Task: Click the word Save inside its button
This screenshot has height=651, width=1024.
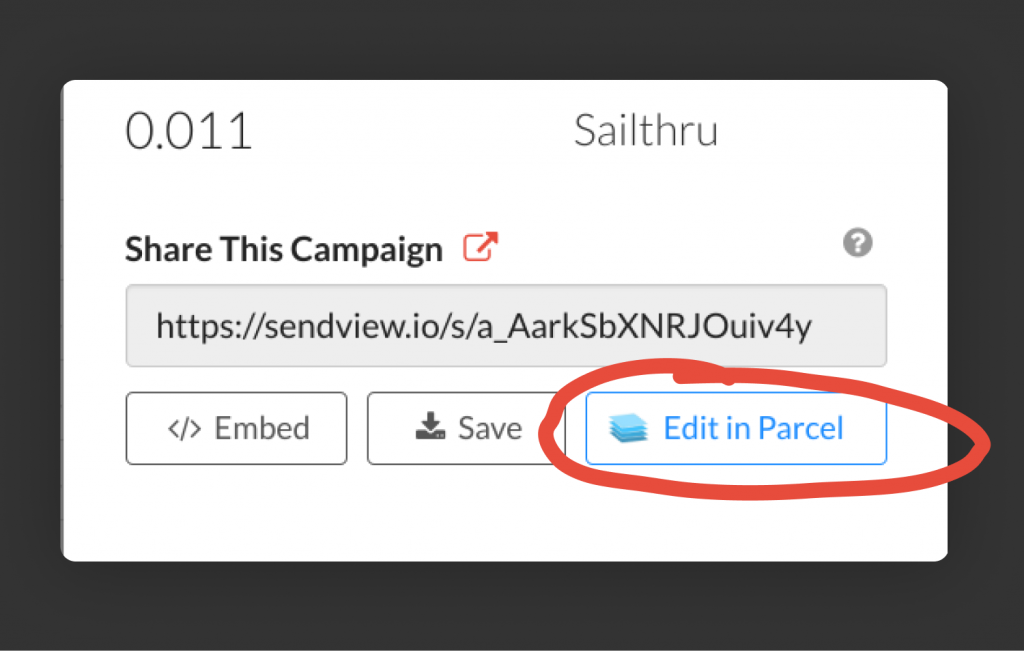Action: point(490,428)
